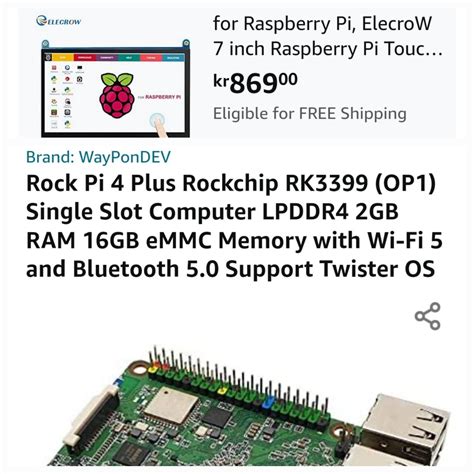Open the ElecroW 7 inch Raspberry Pi ad title
This screenshot has width=474, height=474.
328,36
